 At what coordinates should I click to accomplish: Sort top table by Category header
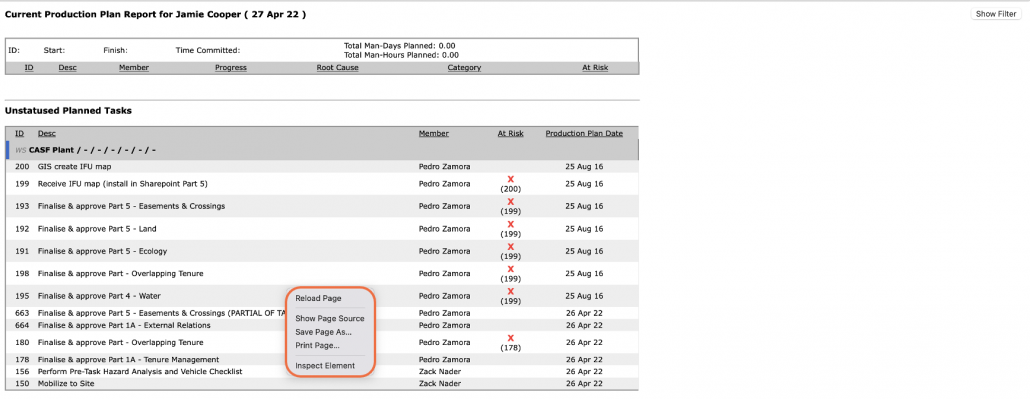(x=464, y=68)
